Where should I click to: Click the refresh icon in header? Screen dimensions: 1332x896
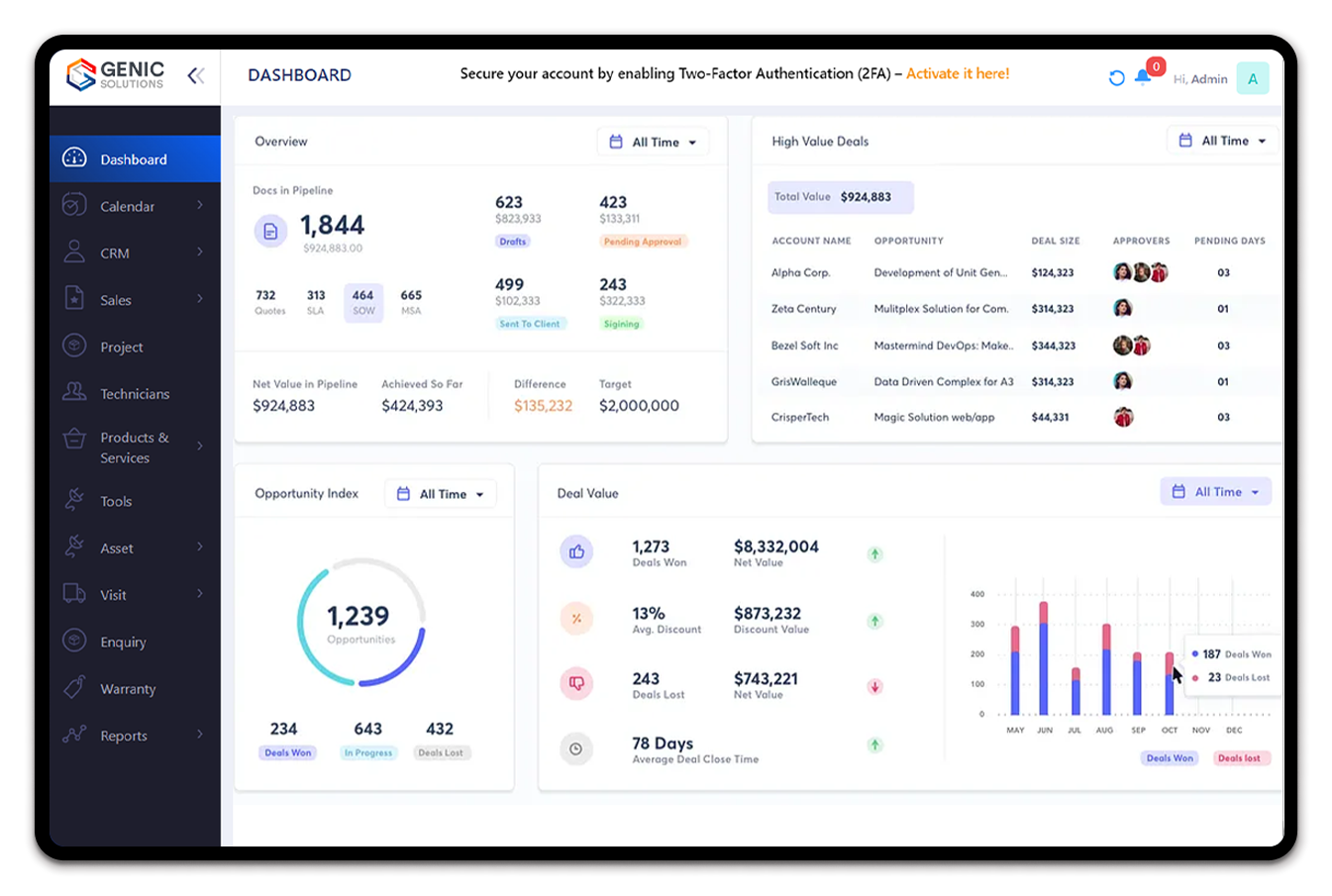pos(1116,78)
